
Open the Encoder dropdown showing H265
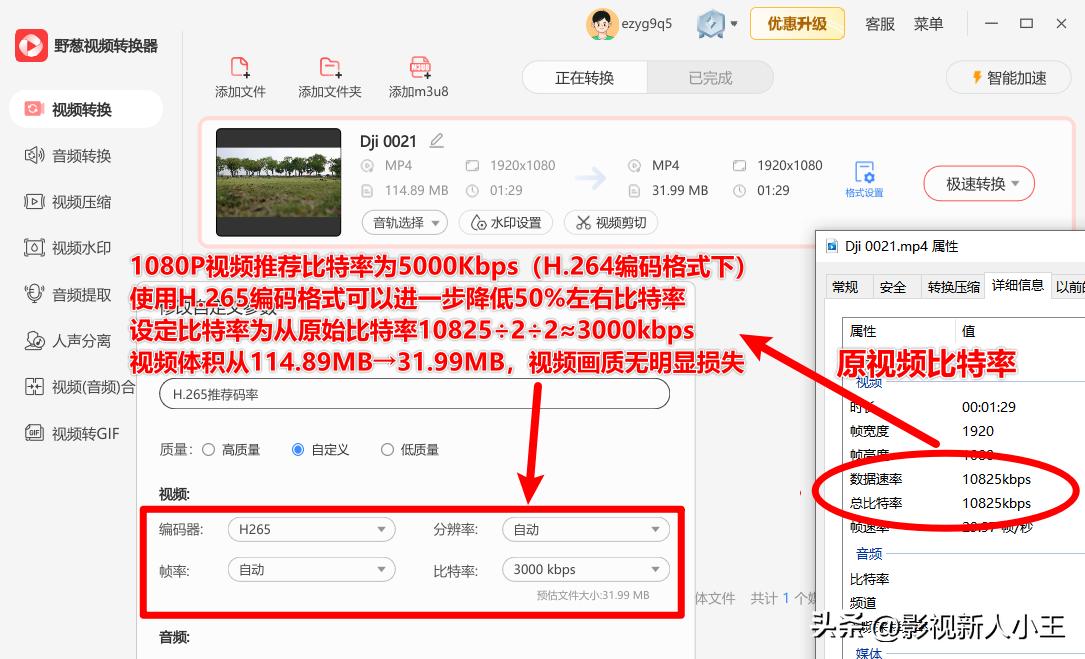click(x=311, y=530)
